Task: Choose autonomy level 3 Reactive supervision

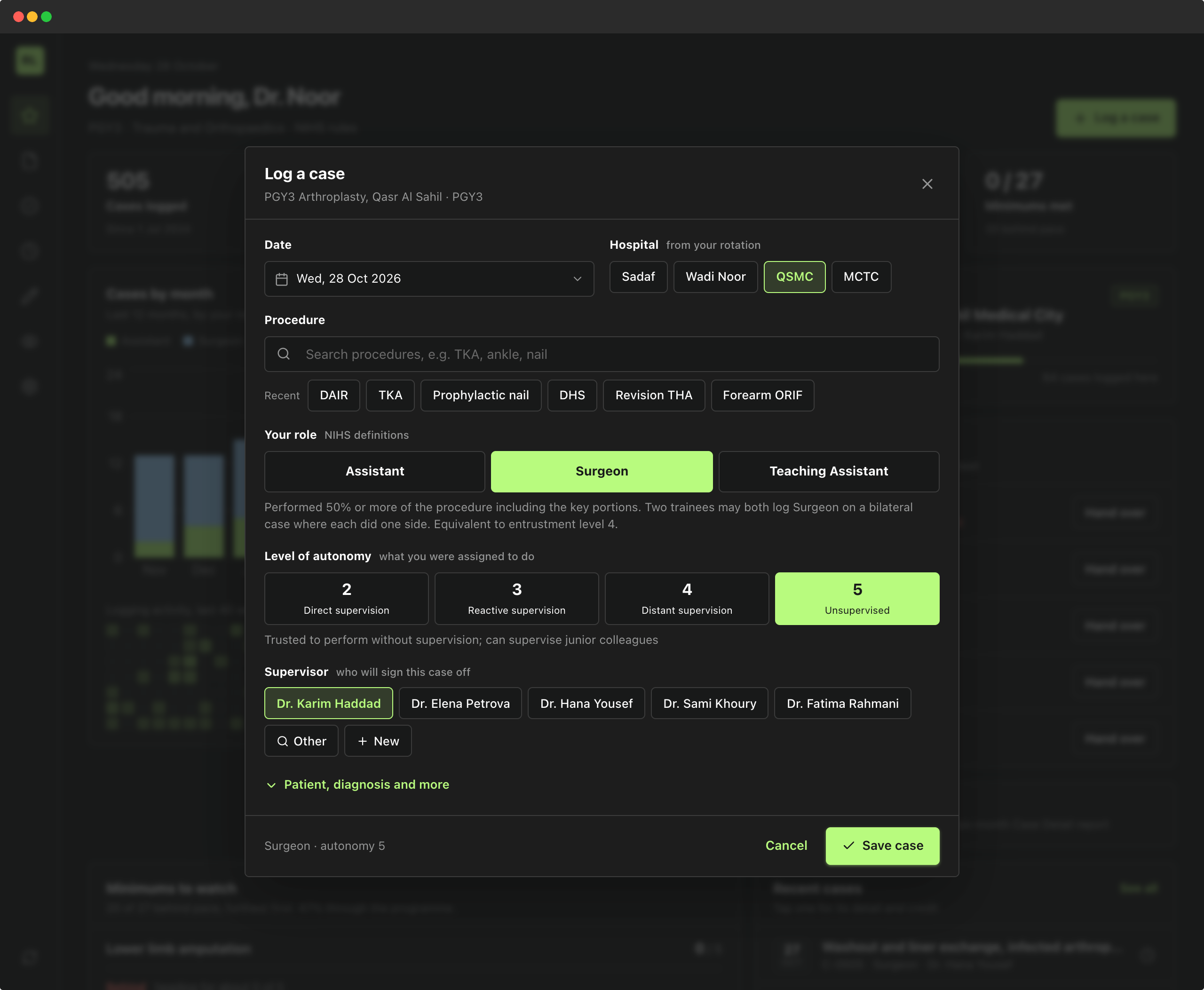Action: (x=517, y=598)
